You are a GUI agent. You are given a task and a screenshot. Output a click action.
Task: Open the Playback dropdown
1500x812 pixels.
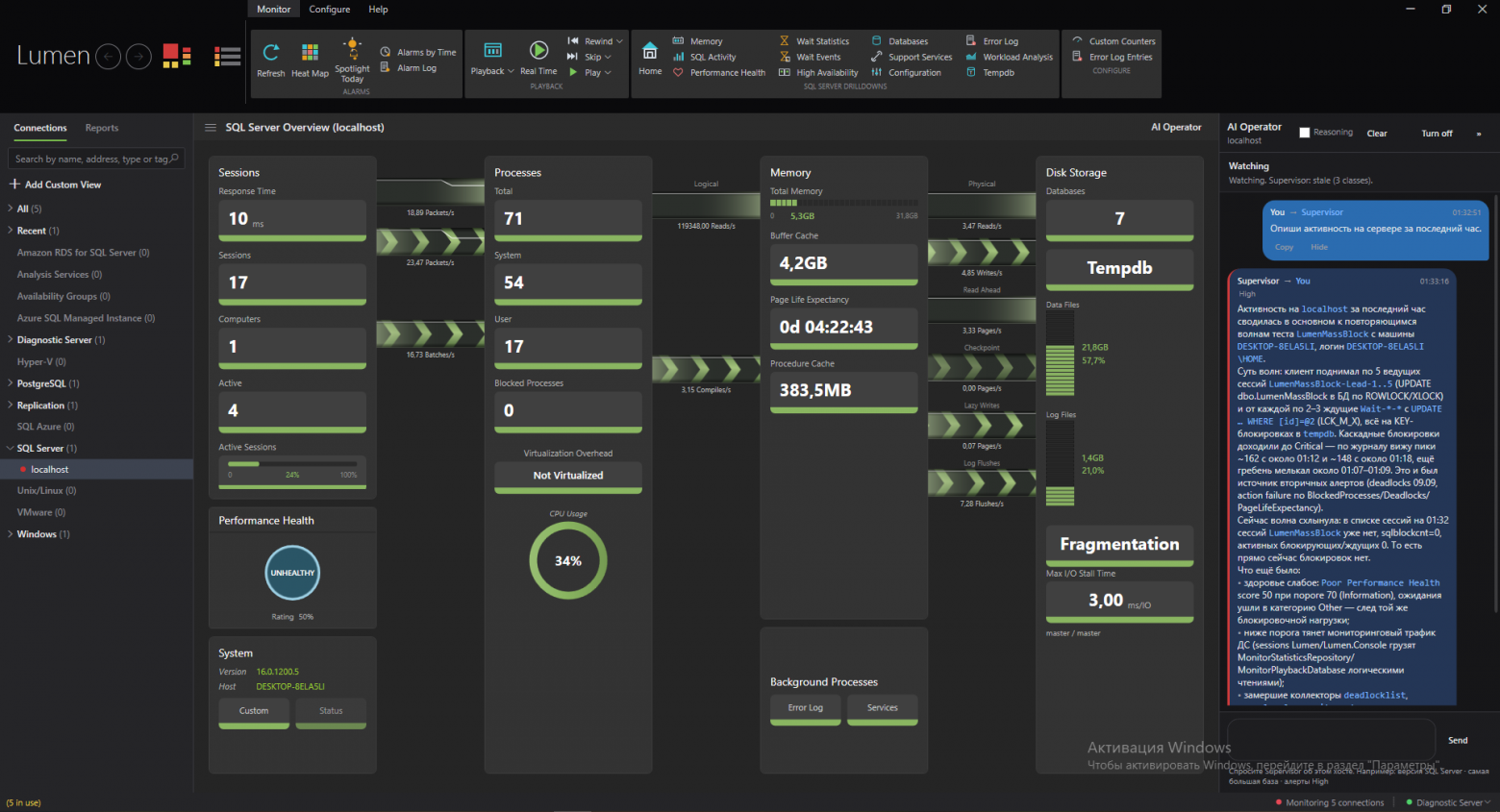click(x=492, y=59)
